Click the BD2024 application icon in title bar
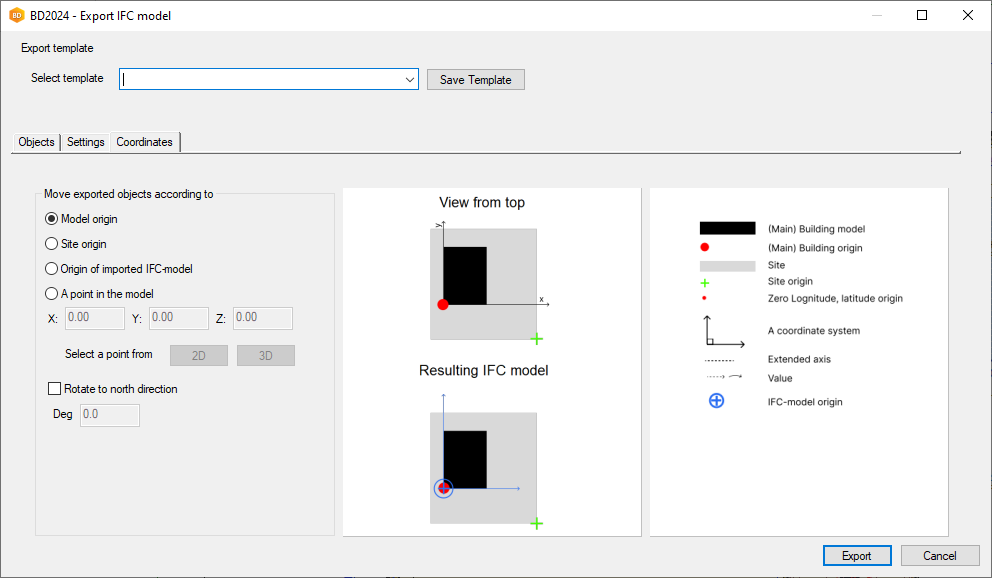 [17, 16]
